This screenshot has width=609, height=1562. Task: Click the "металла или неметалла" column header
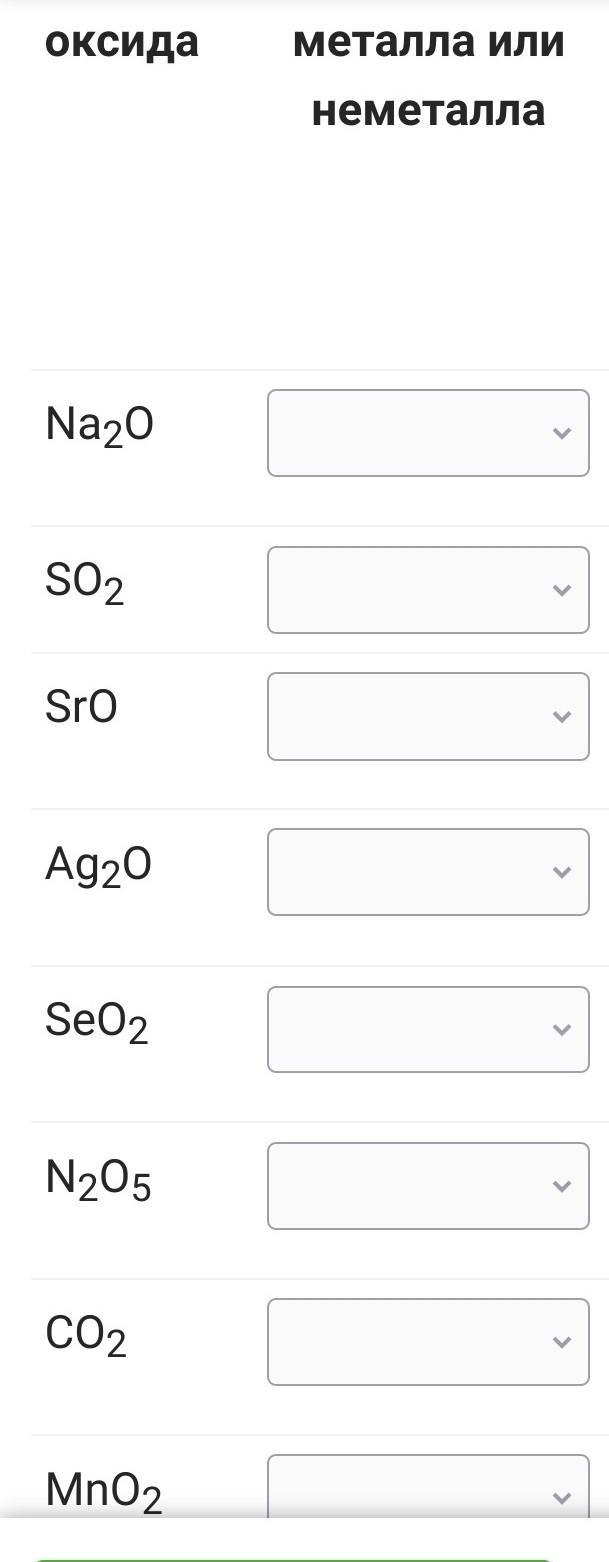pos(428,76)
